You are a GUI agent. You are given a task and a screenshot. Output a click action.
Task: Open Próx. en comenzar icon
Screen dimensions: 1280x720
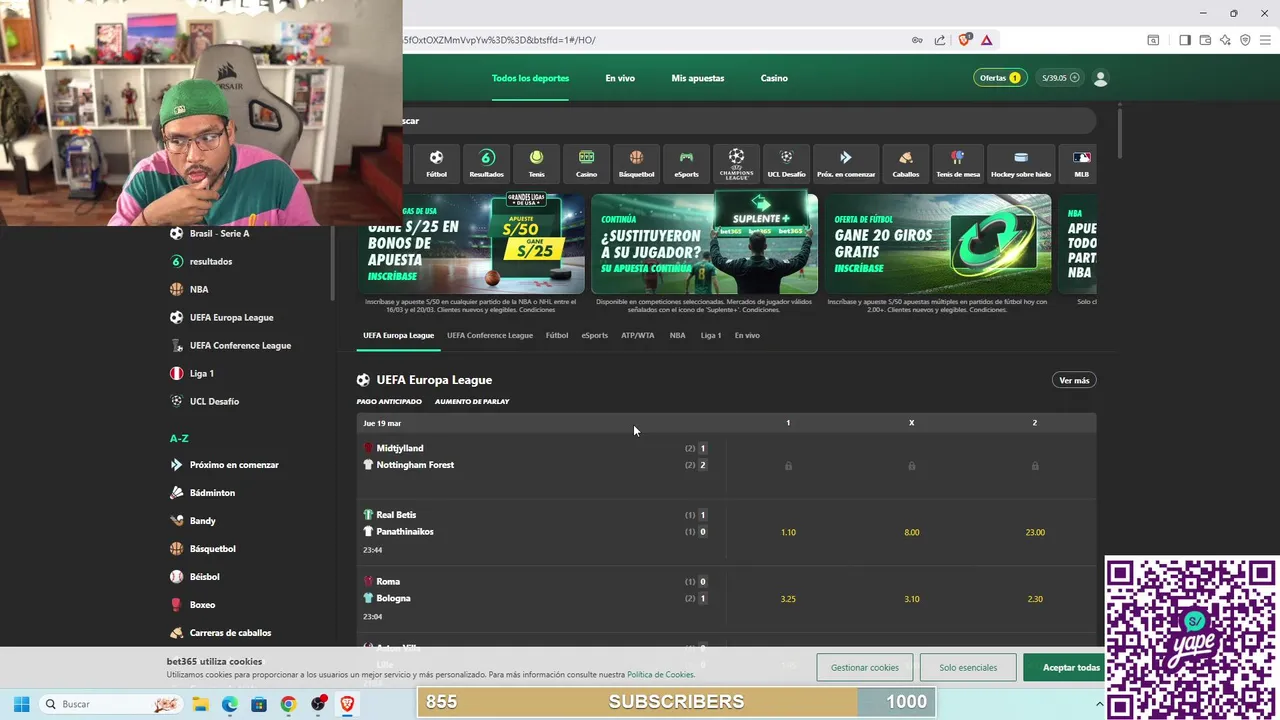(x=846, y=163)
